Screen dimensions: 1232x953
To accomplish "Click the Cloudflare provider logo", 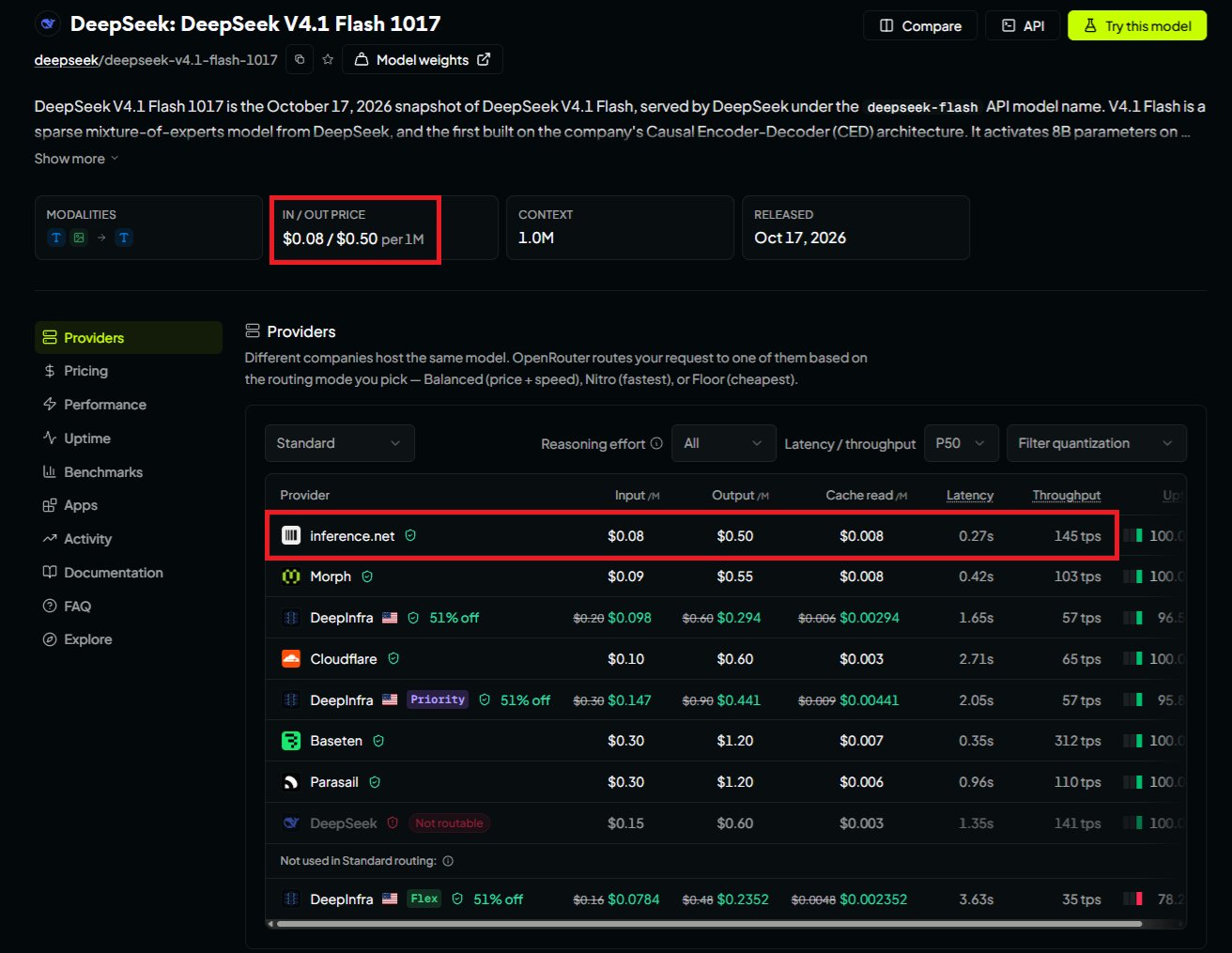I will click(x=291, y=659).
